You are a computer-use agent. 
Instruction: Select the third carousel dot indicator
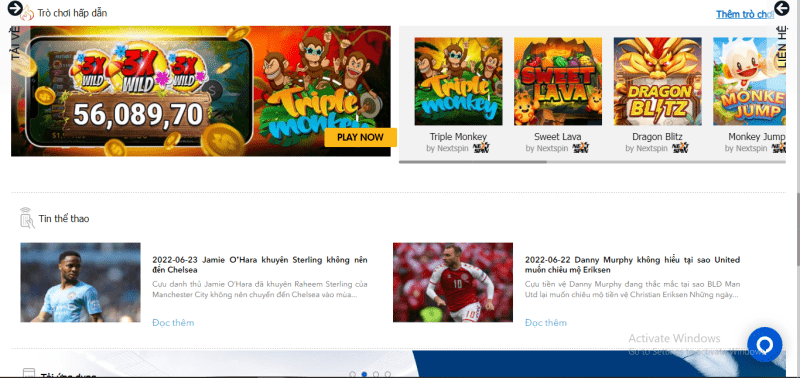(376, 374)
